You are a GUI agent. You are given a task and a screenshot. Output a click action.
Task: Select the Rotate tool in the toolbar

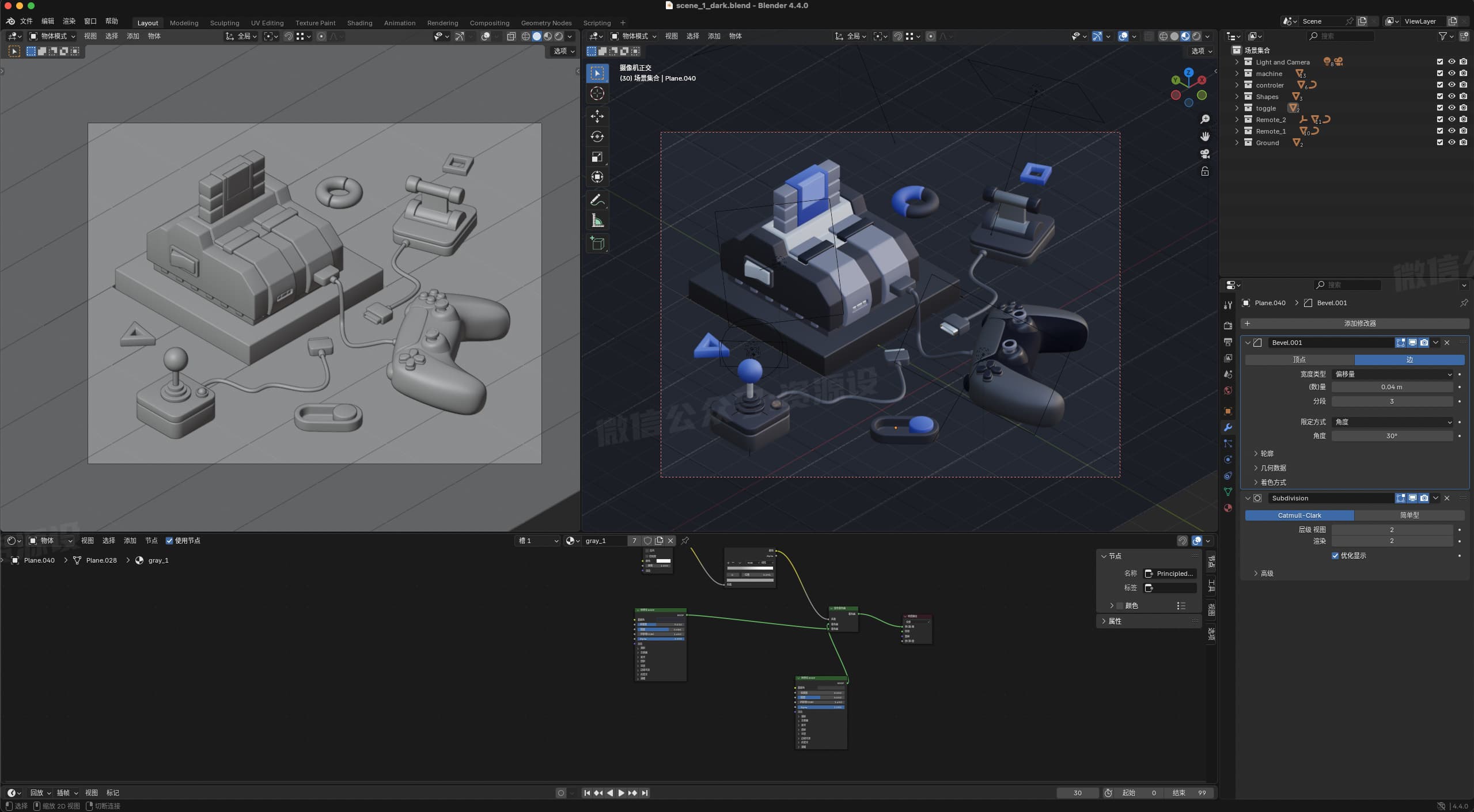(597, 136)
